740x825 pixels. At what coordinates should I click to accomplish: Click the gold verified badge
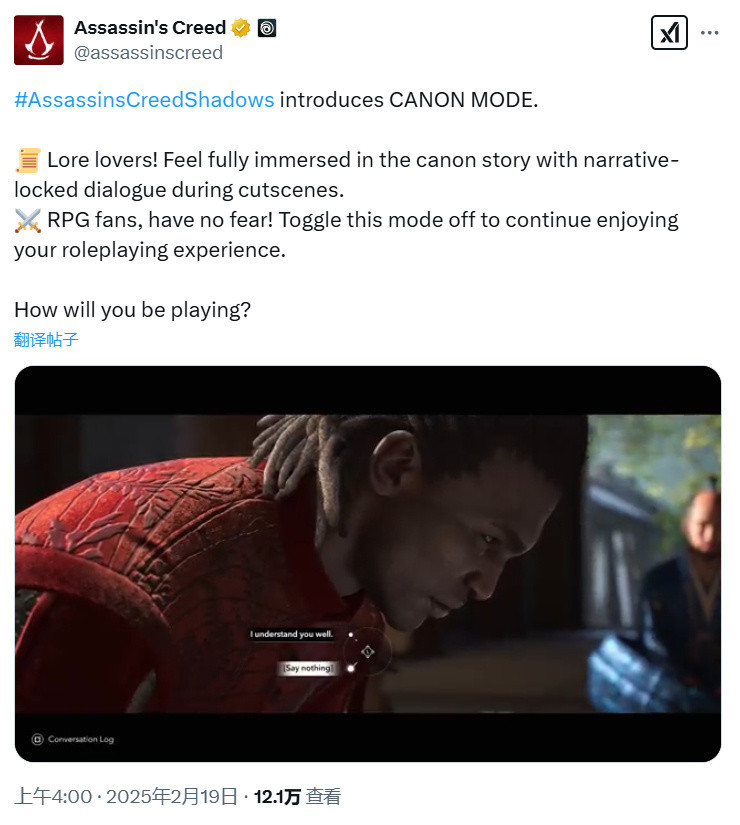click(241, 28)
